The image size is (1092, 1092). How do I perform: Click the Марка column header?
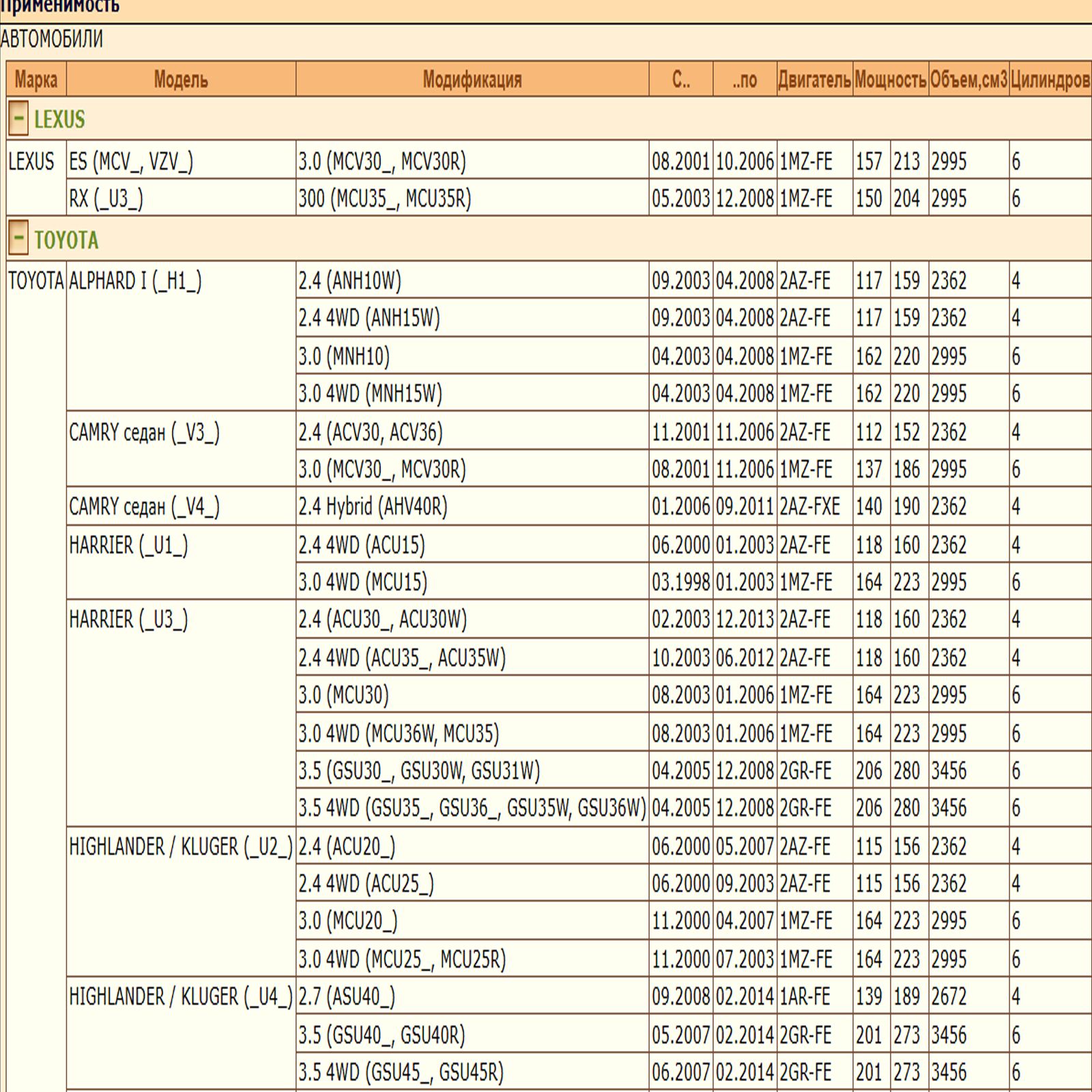point(36,80)
